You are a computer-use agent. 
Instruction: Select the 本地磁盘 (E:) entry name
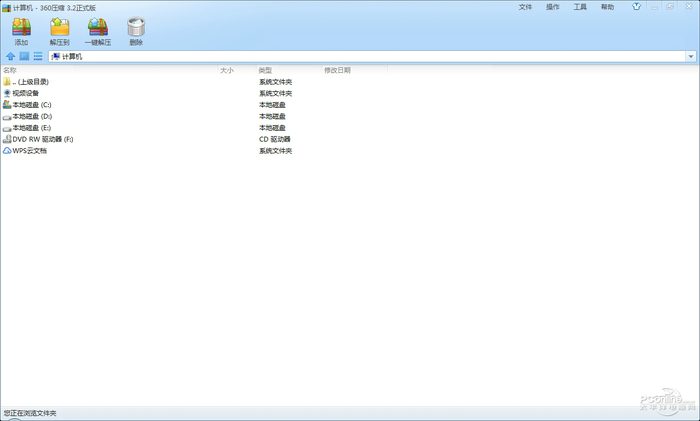pos(32,128)
